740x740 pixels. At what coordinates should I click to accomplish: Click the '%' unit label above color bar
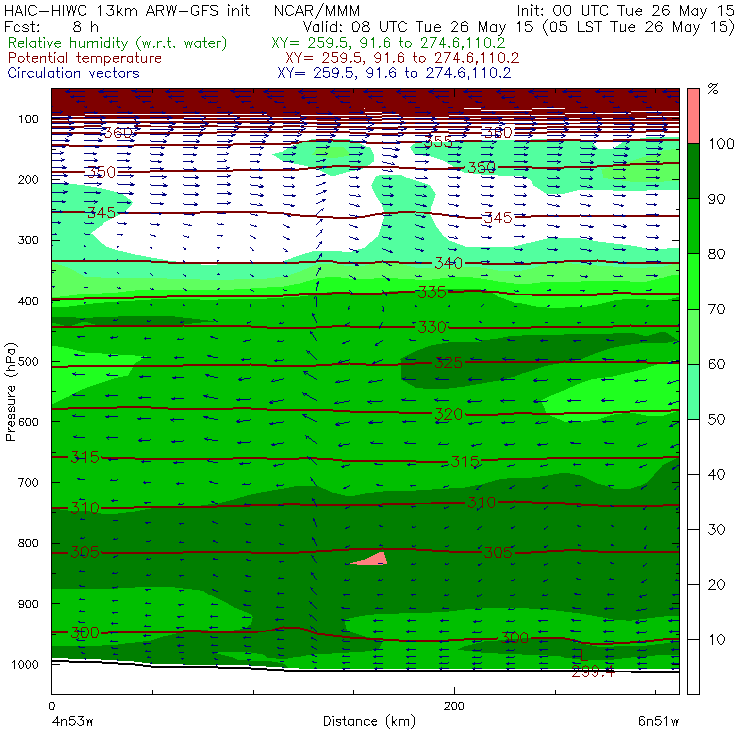tap(713, 89)
